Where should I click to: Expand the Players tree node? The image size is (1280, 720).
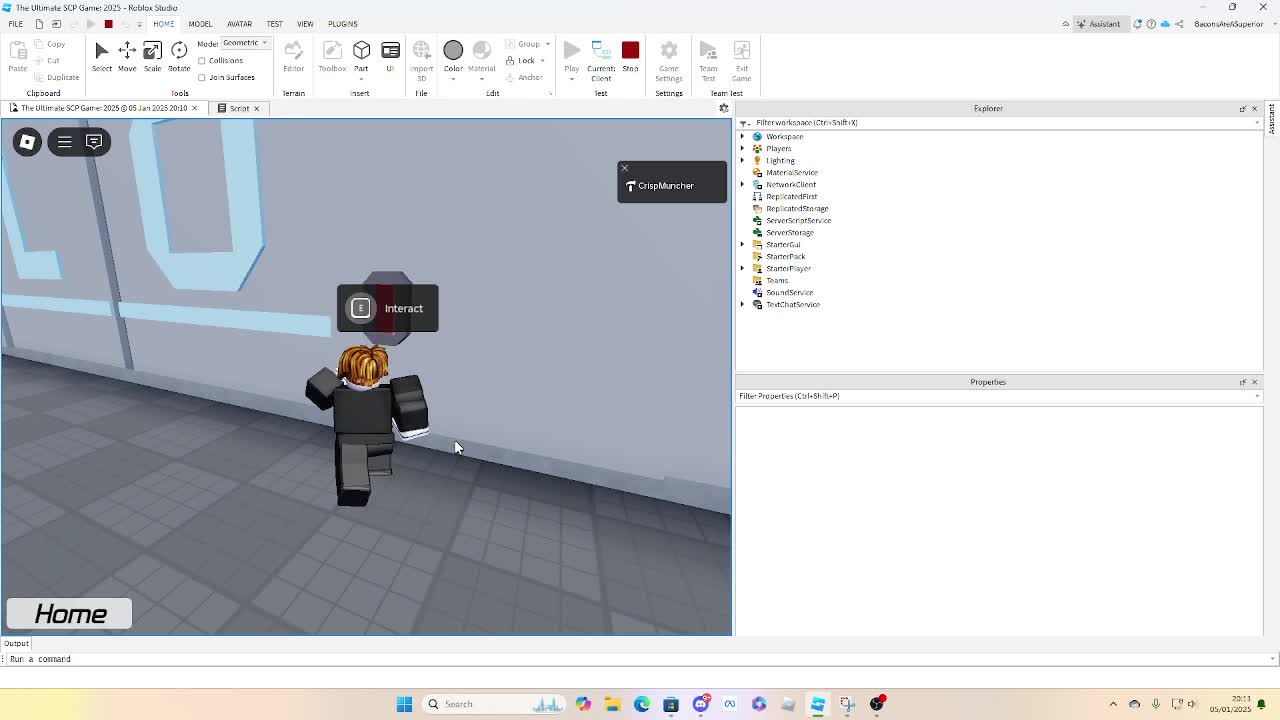[742, 149]
